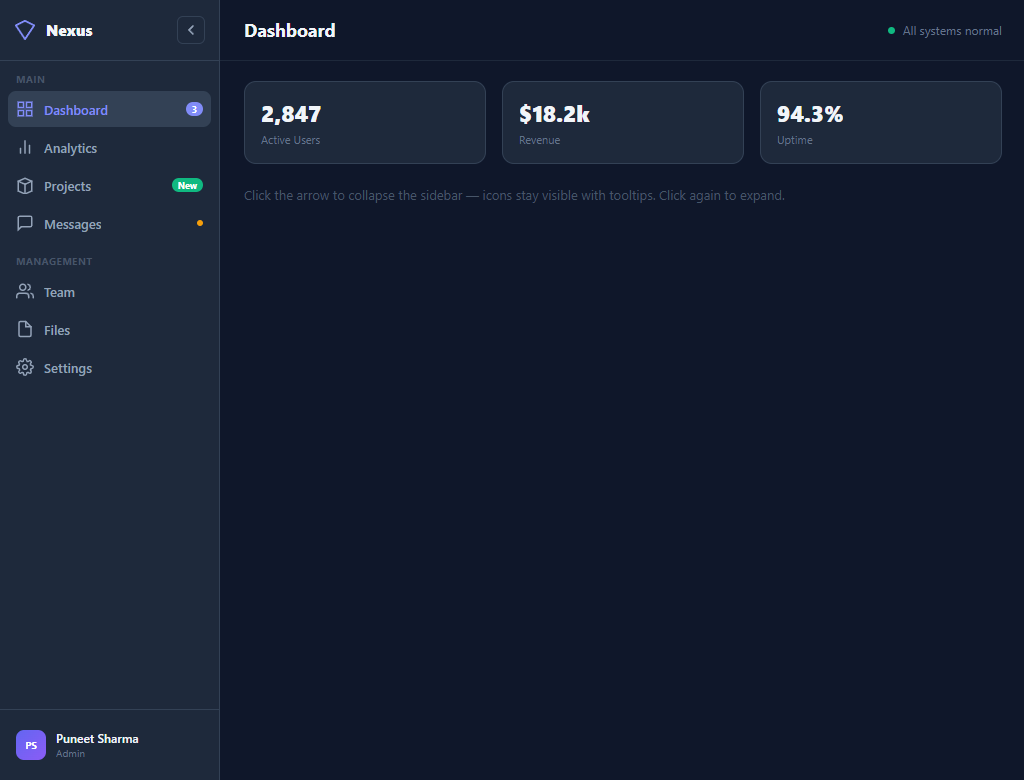Click the green system status dot
The height and width of the screenshot is (780, 1024).
point(891,31)
